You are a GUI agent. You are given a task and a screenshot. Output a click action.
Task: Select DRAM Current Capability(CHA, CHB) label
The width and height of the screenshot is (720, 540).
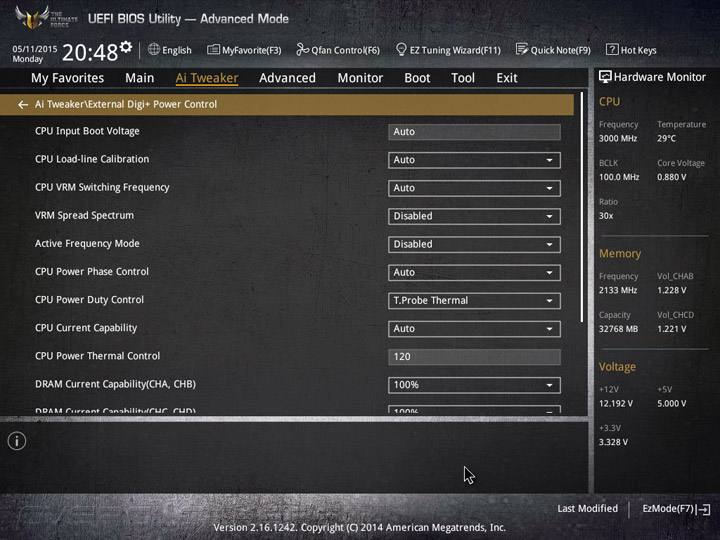(115, 384)
